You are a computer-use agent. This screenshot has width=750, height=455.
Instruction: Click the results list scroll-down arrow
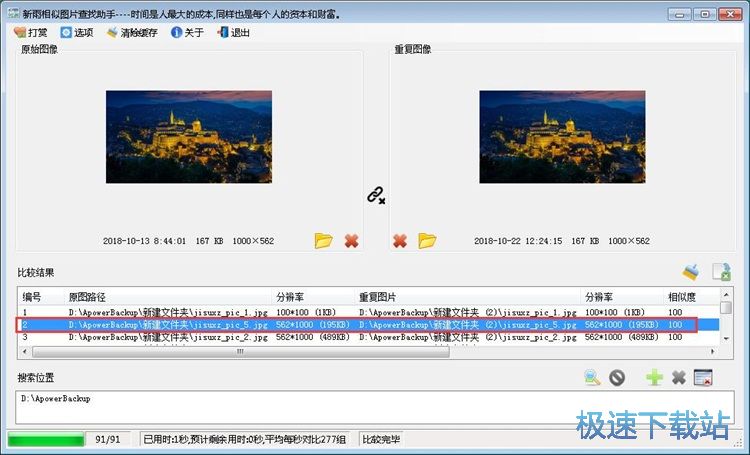pos(726,339)
